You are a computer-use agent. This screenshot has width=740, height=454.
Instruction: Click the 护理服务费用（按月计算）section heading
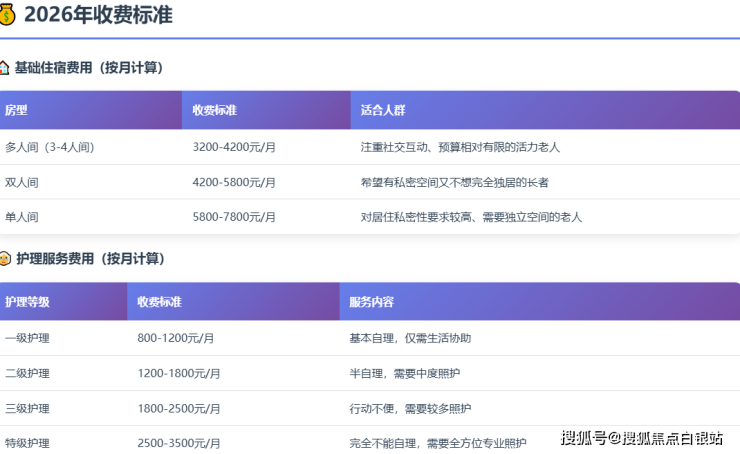pos(90,259)
